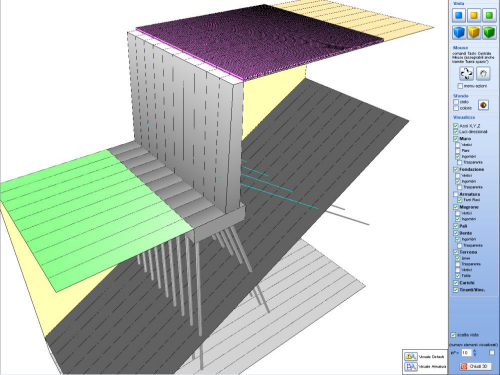Activate the four-arrow move mouse mode

pyautogui.click(x=466, y=73)
